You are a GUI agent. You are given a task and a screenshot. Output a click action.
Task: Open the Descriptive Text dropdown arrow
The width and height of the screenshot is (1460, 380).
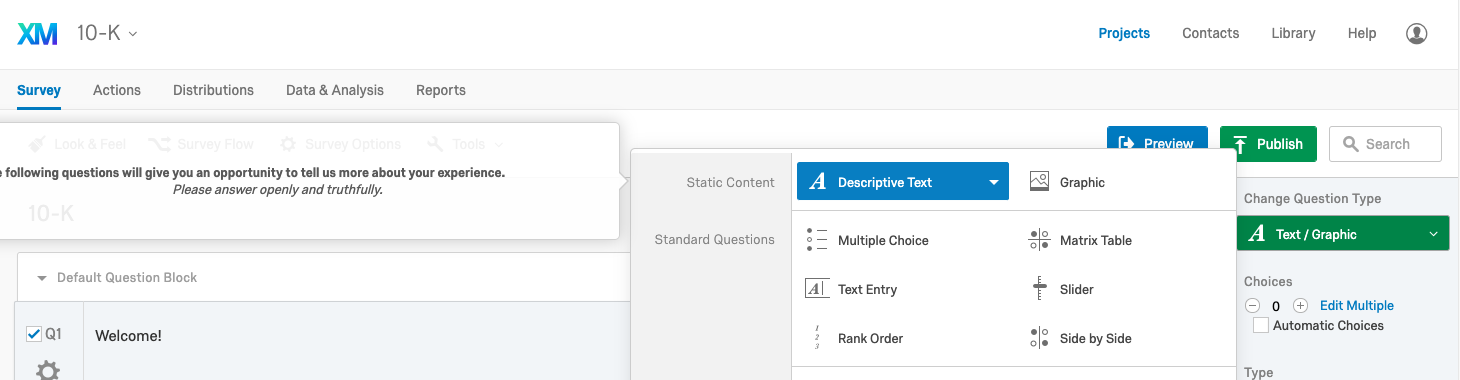[994, 183]
